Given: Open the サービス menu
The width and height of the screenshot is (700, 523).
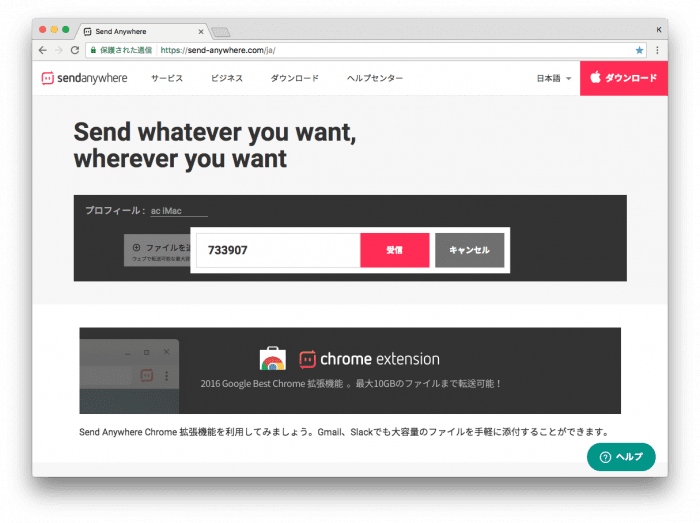Looking at the screenshot, I should (x=167, y=78).
